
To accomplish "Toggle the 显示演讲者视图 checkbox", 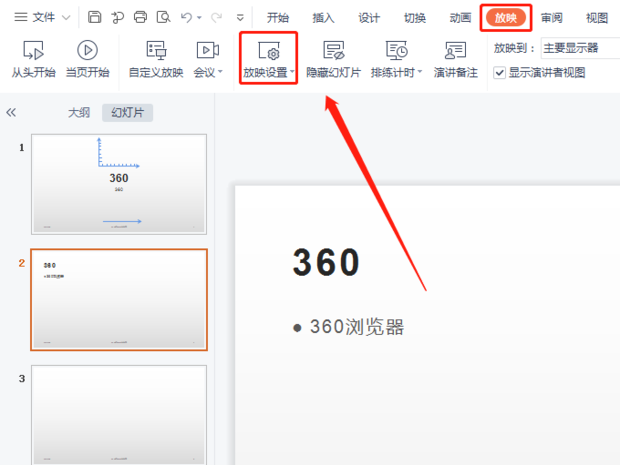I will coord(499,73).
